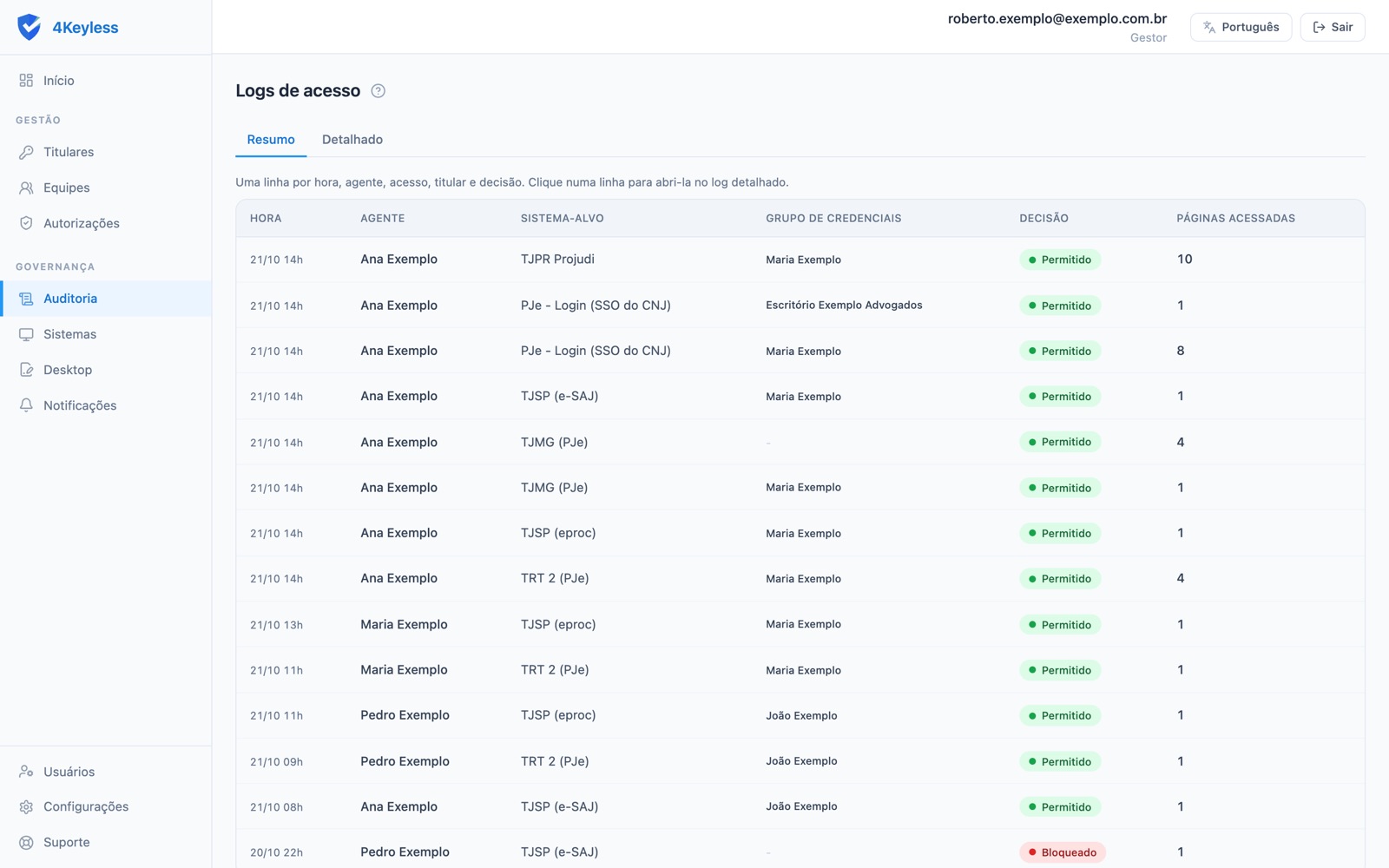Open Início via its grid icon
The image size is (1389, 868).
point(26,81)
